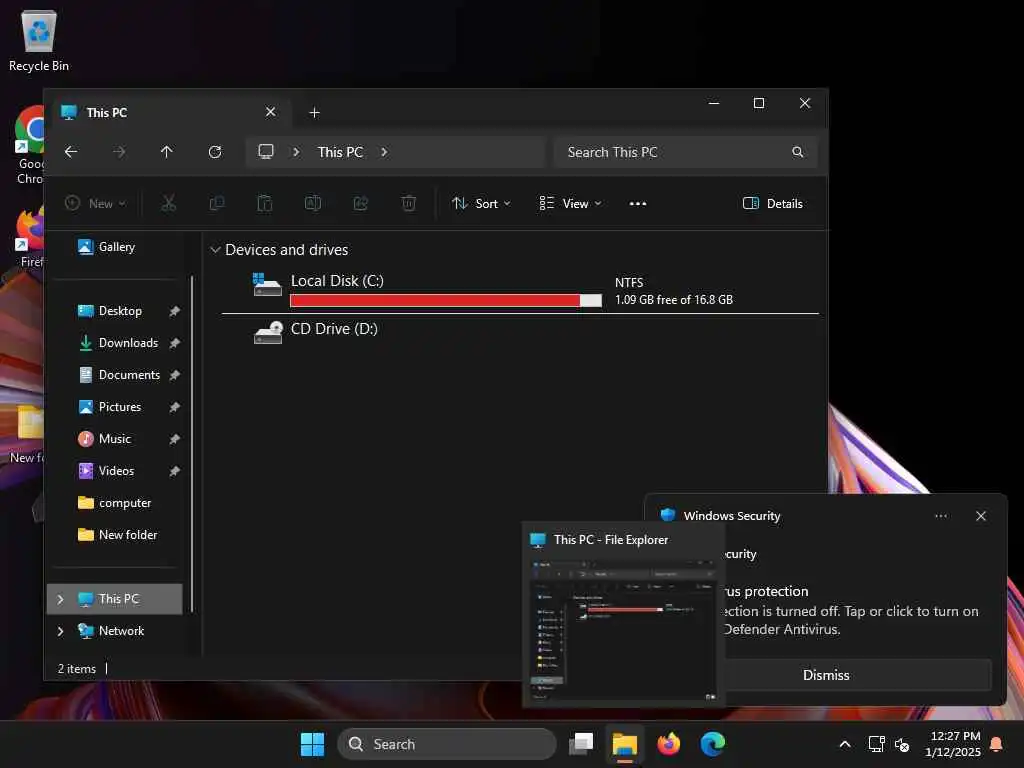Click the File Explorer taskbar icon
Viewport: 1024px width, 768px height.
[624, 744]
